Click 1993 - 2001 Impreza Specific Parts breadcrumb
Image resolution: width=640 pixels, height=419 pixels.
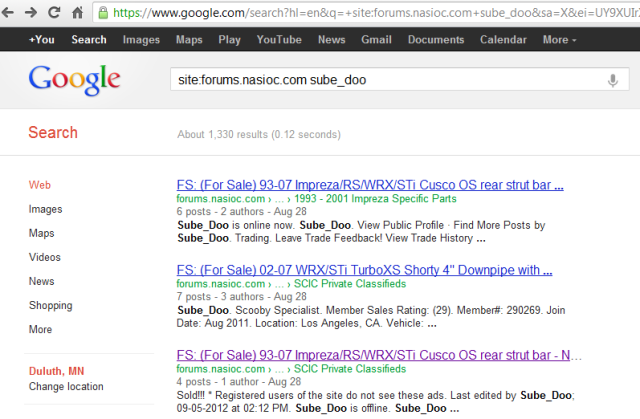click(375, 199)
